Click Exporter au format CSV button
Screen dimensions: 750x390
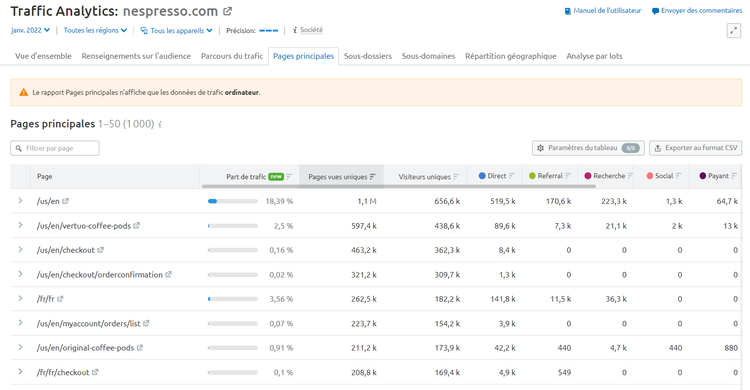click(x=695, y=148)
